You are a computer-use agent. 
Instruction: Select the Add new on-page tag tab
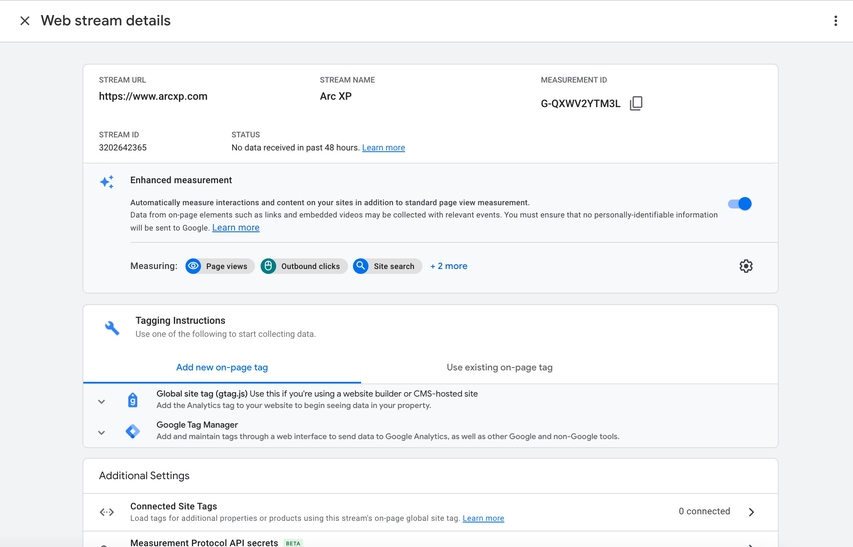(x=222, y=367)
